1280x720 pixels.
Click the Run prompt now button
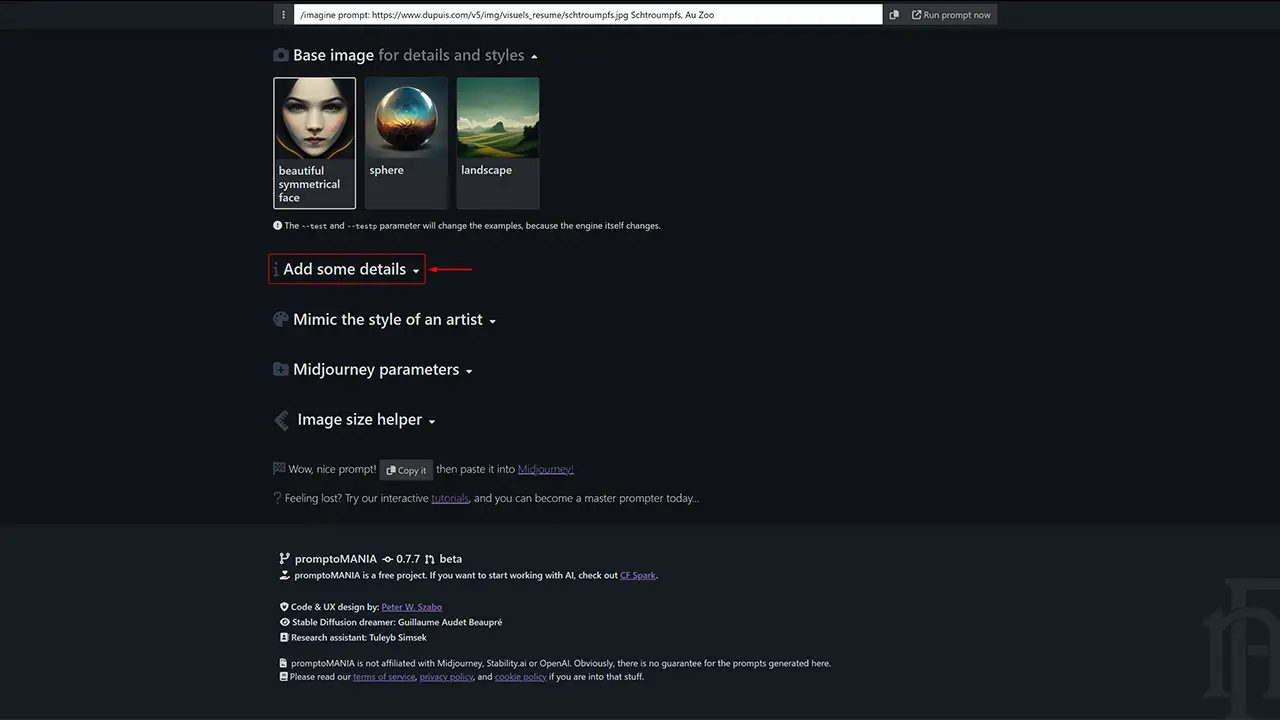coord(951,15)
